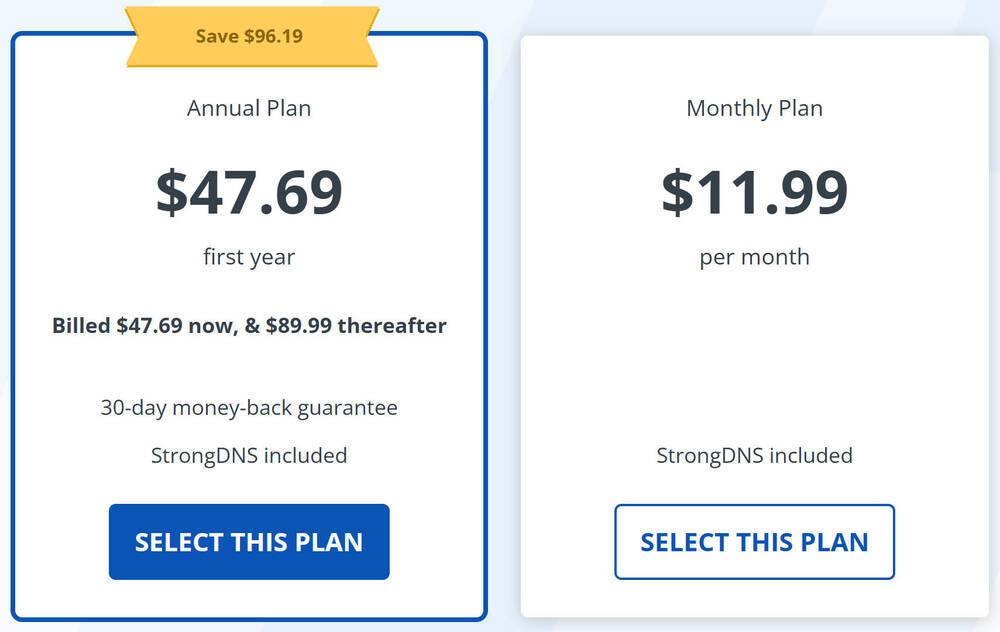Click the Monthly Plan heading

click(754, 108)
